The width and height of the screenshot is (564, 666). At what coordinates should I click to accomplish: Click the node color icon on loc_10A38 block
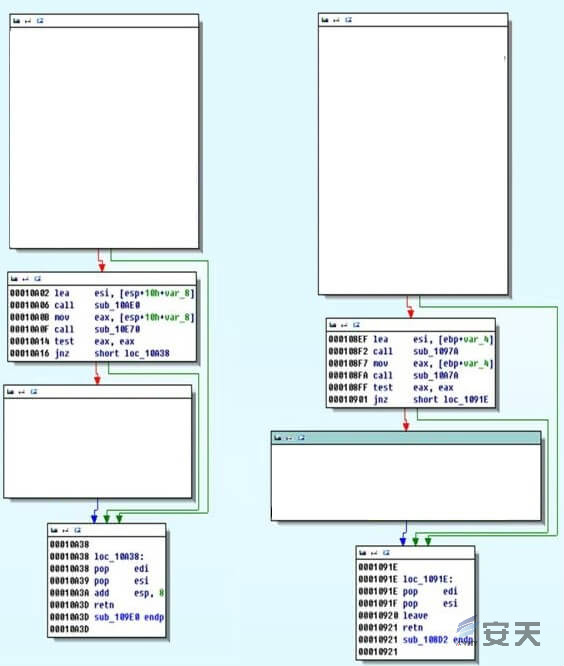(54, 530)
